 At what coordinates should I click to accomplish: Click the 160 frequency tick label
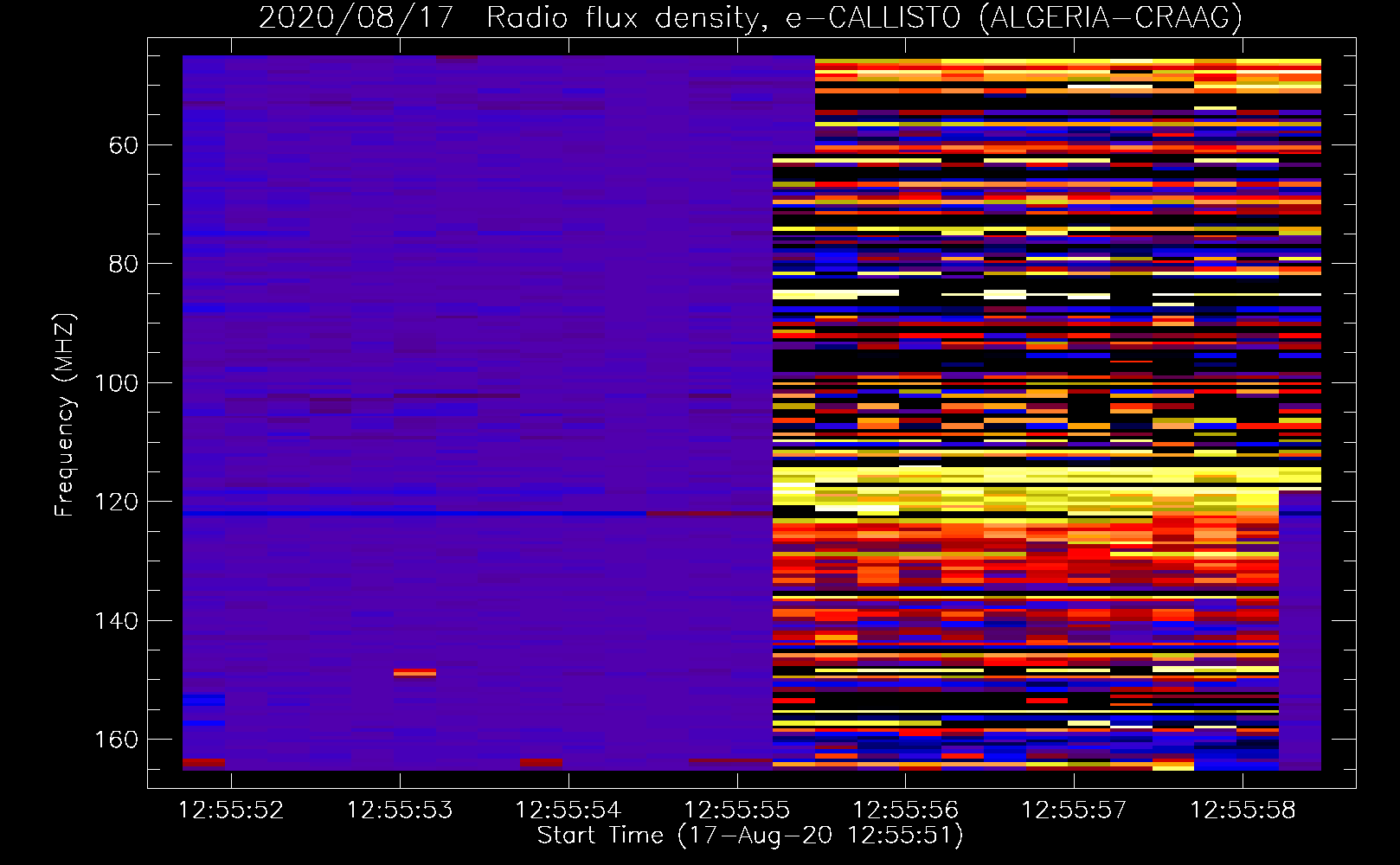116,740
